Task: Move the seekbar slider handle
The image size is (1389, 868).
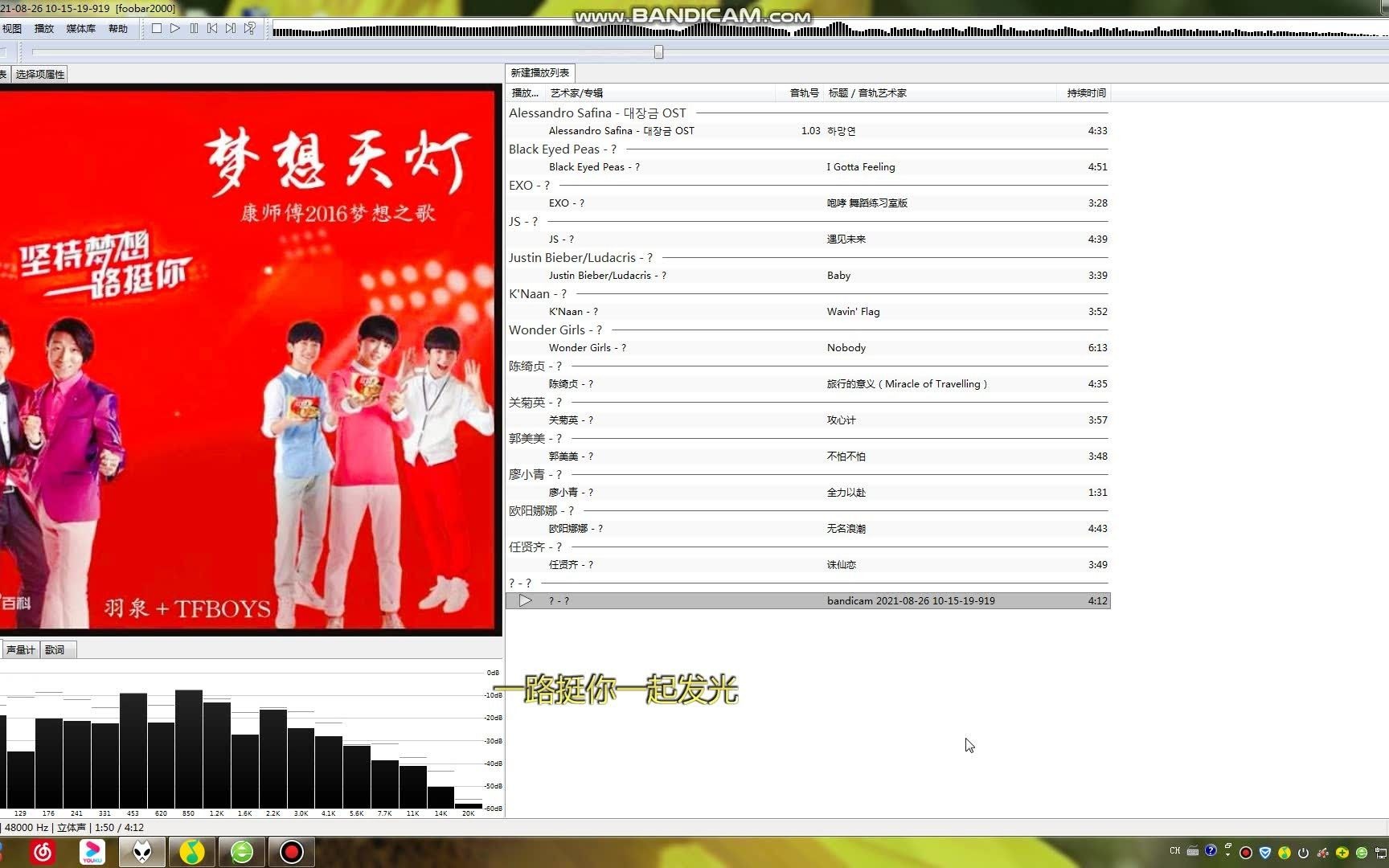Action: 659,52
